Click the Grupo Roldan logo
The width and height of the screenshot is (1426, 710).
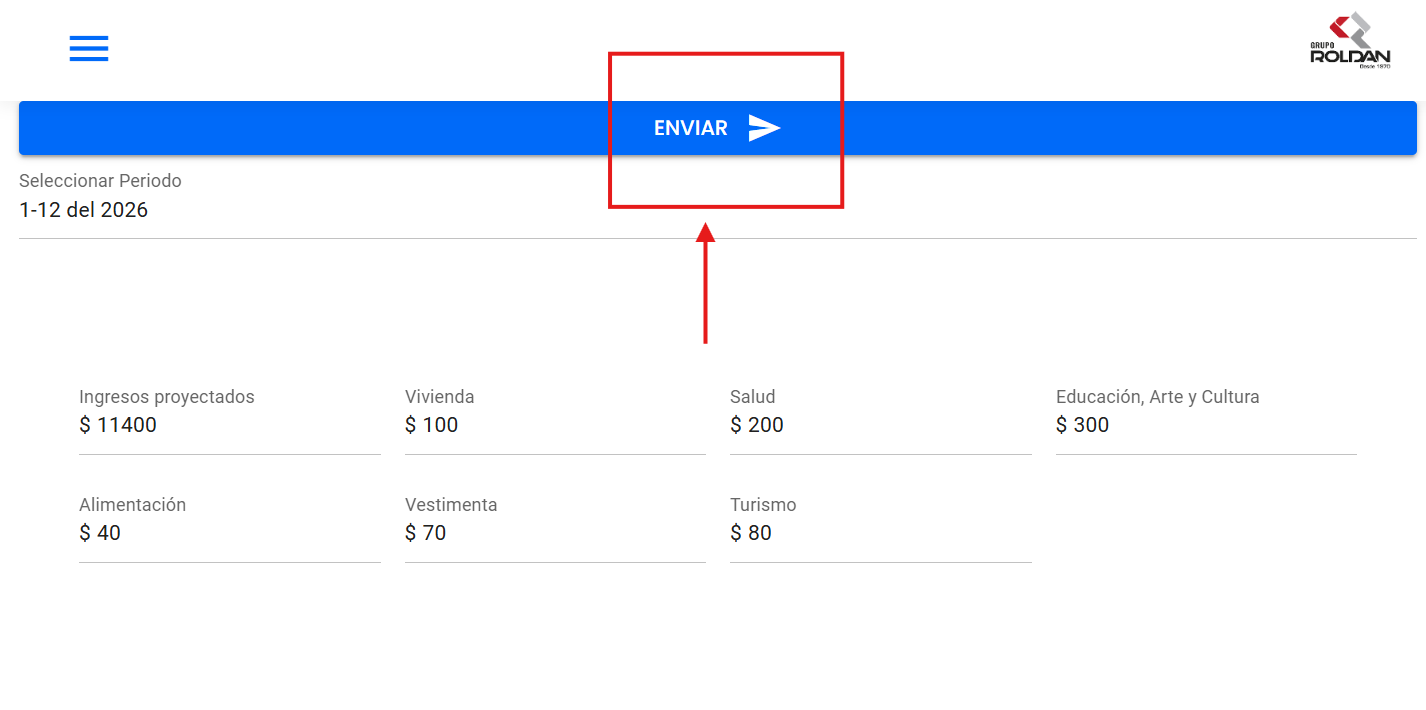[1350, 41]
